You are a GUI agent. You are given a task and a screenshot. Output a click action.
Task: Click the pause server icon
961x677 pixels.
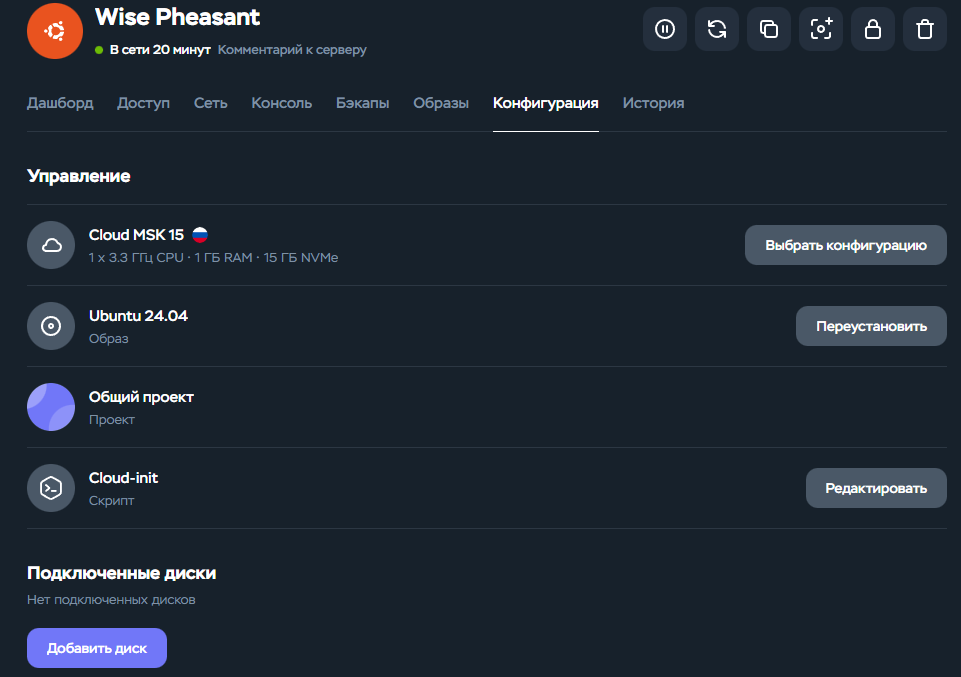[665, 29]
